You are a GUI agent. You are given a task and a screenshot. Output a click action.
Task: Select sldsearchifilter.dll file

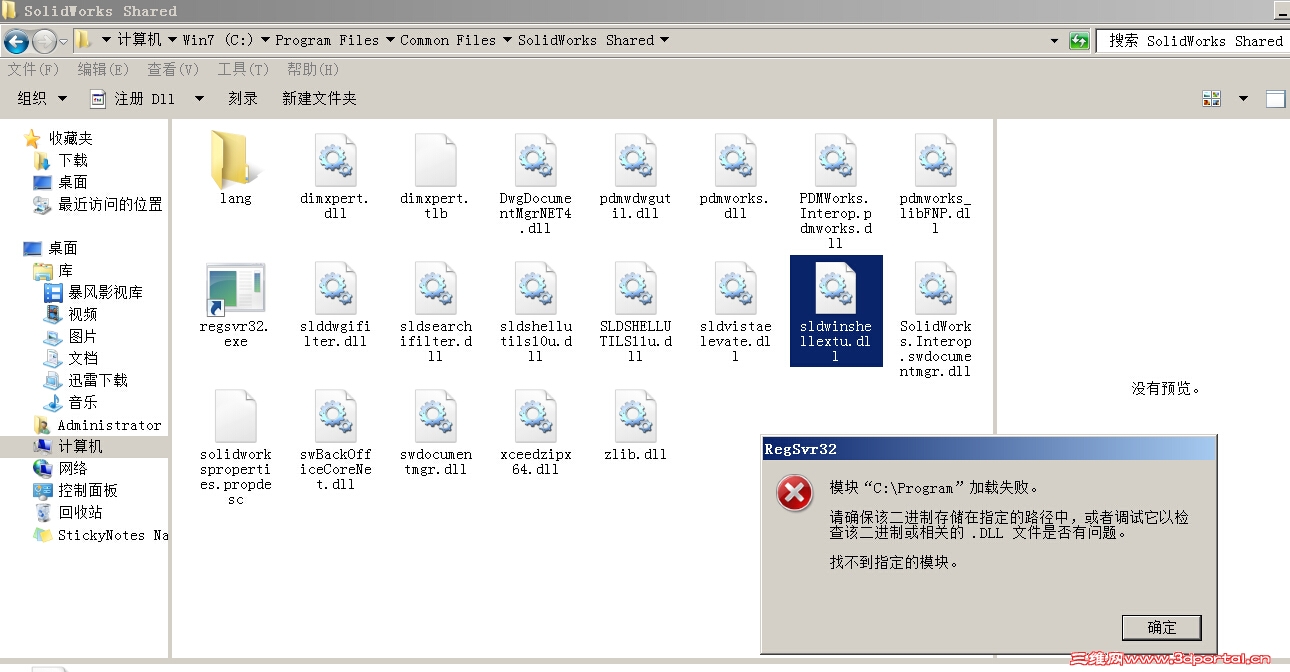point(436,311)
